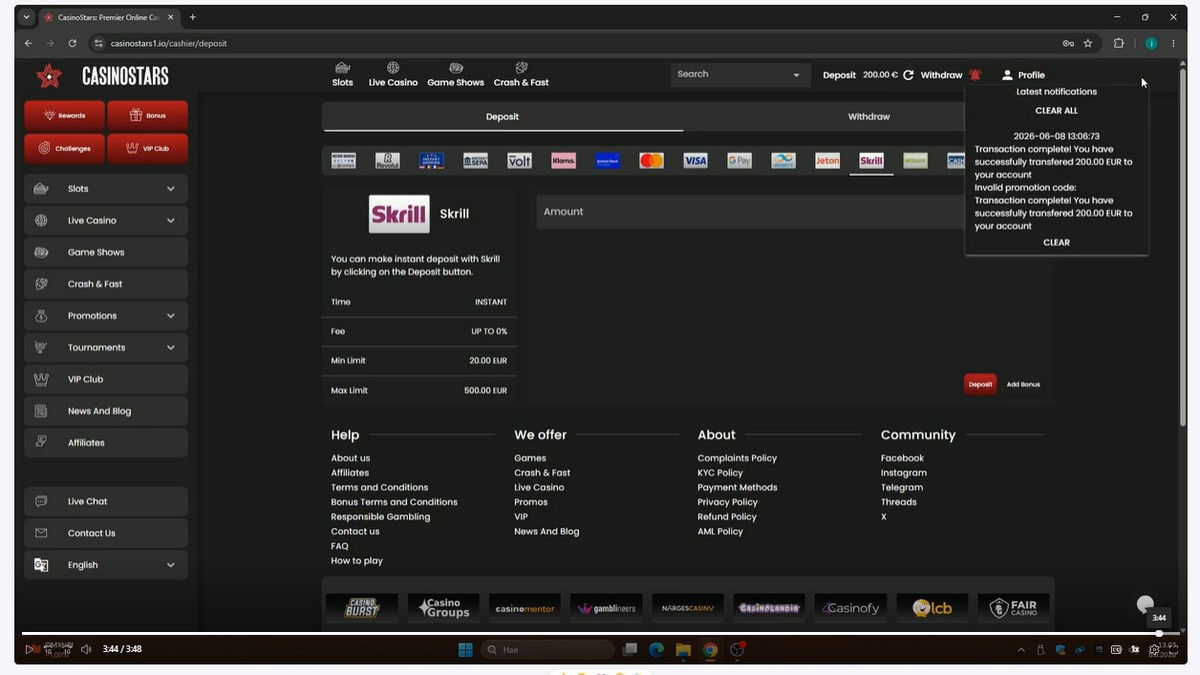This screenshot has height=675, width=1200.
Task: Open Slots from the top navigation
Action: pos(343,75)
